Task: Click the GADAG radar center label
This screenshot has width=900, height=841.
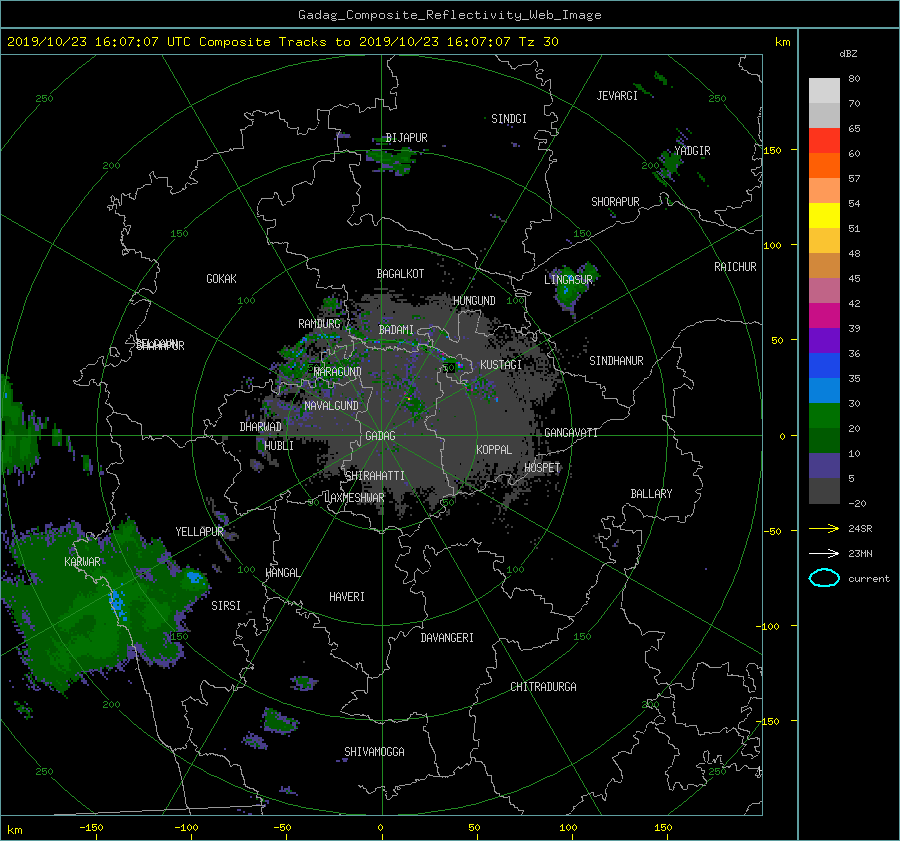Action: (381, 436)
